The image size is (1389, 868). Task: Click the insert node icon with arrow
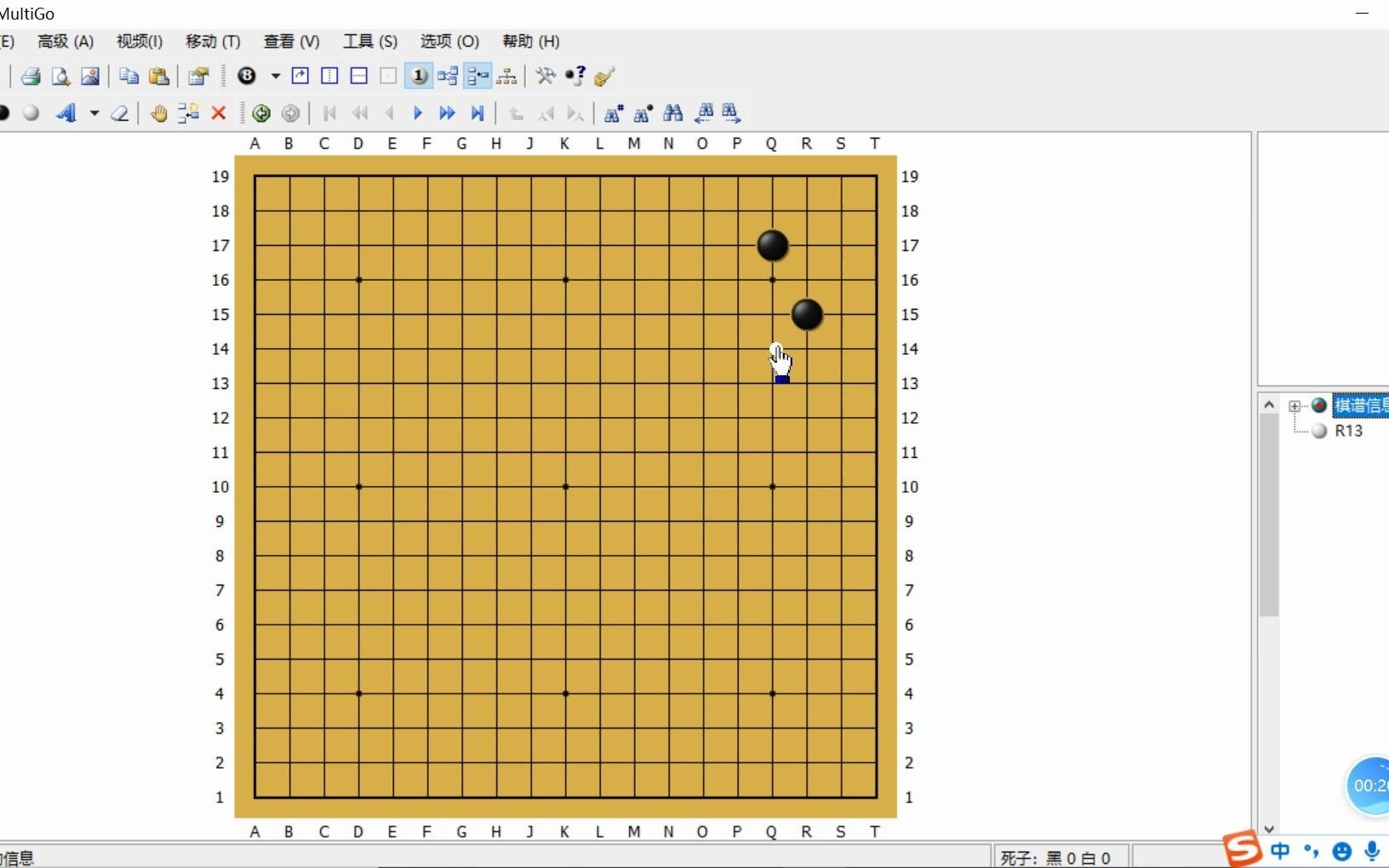[x=188, y=112]
